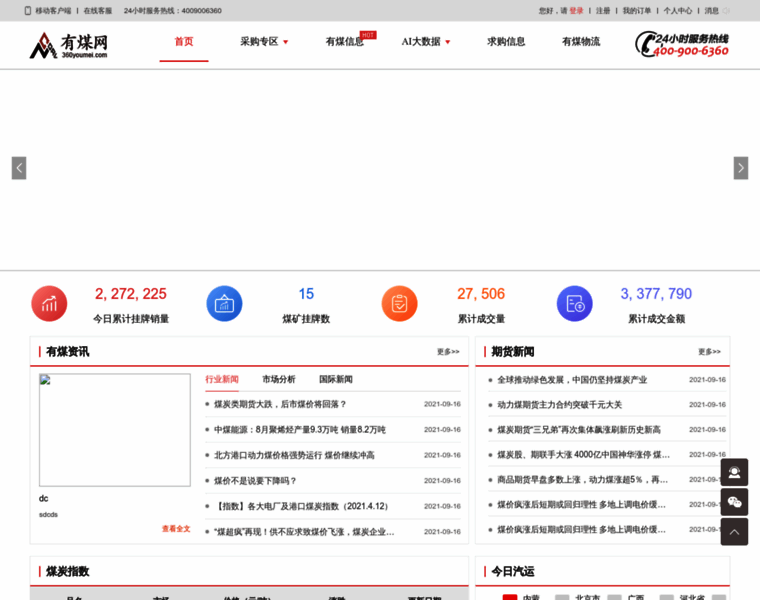Go to previous banner slide
Image resolution: width=760 pixels, height=600 pixels.
19,168
